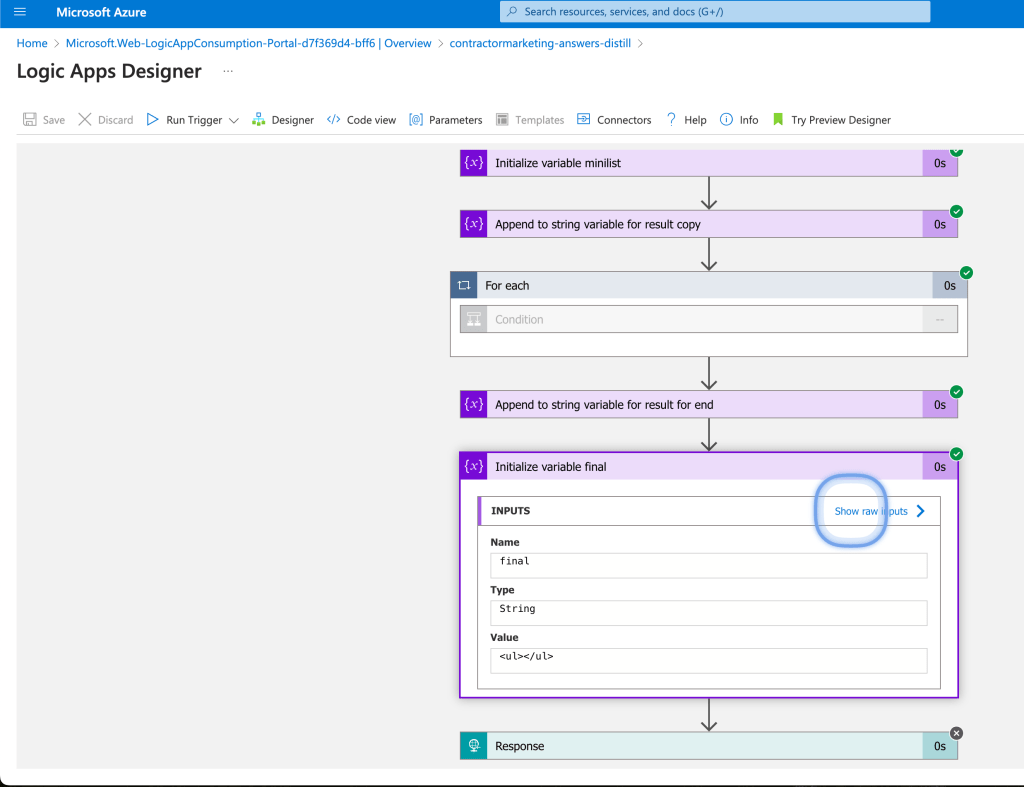Screen dimensions: 1024x787
Task: Click the 0s duration on Response step
Action: click(940, 747)
